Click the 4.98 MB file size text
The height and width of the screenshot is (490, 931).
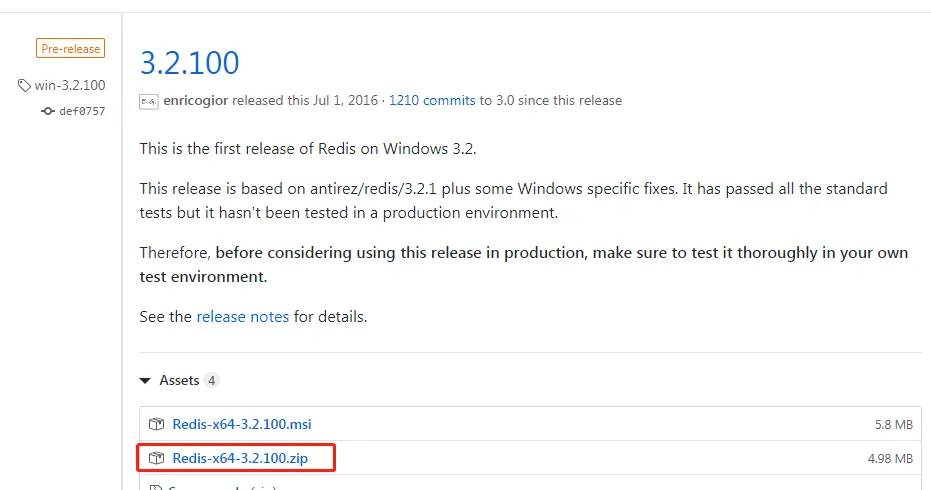[890, 459]
